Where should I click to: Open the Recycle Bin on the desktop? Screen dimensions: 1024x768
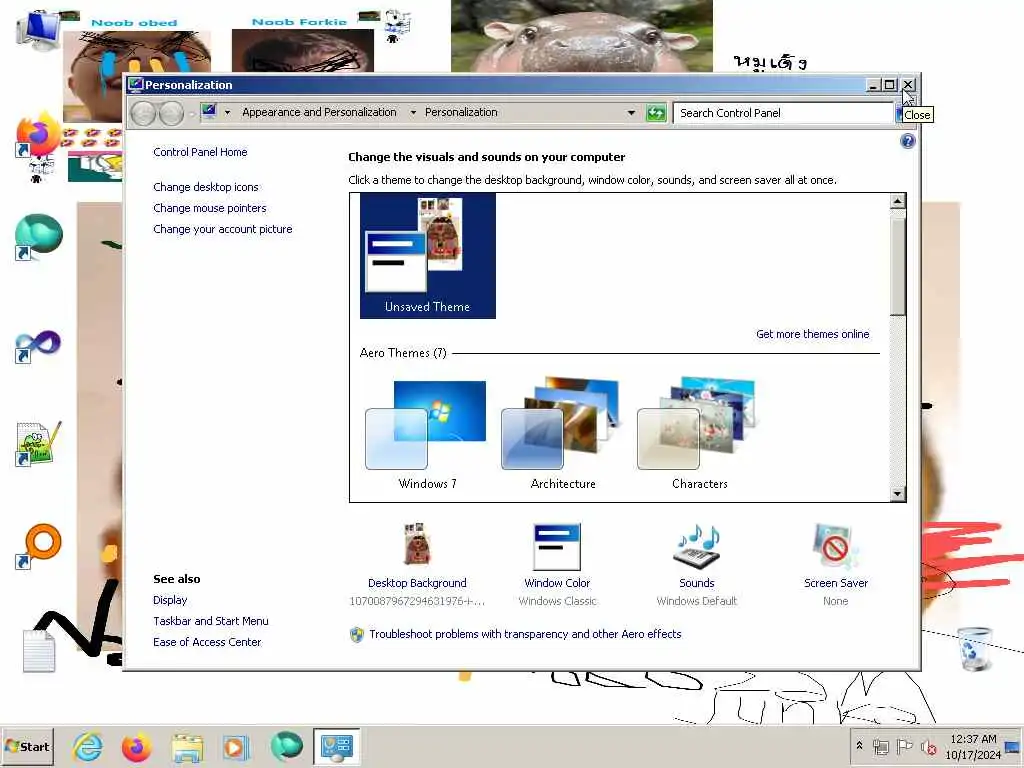(x=975, y=648)
